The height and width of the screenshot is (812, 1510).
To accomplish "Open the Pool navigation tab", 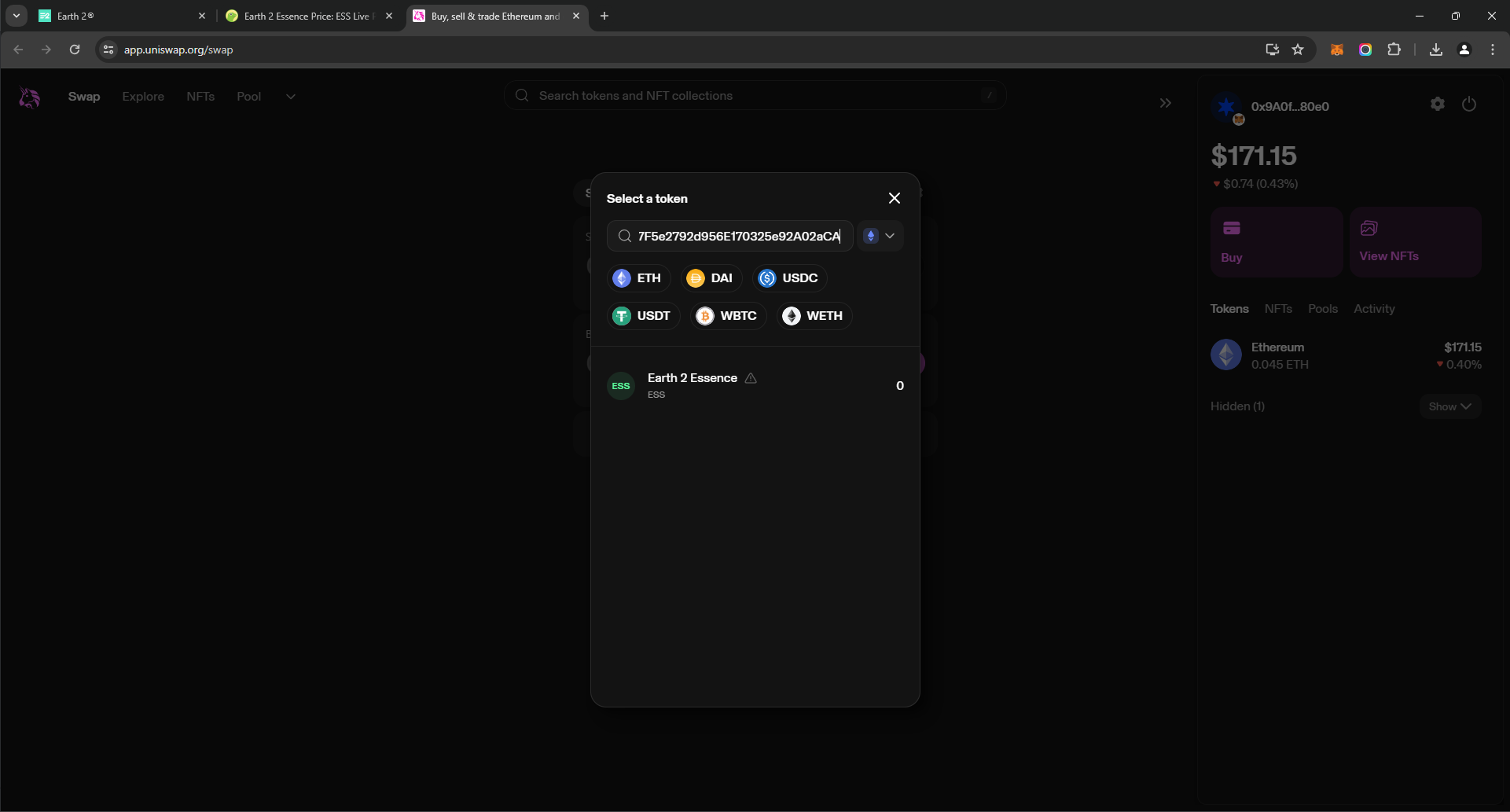I will [248, 97].
